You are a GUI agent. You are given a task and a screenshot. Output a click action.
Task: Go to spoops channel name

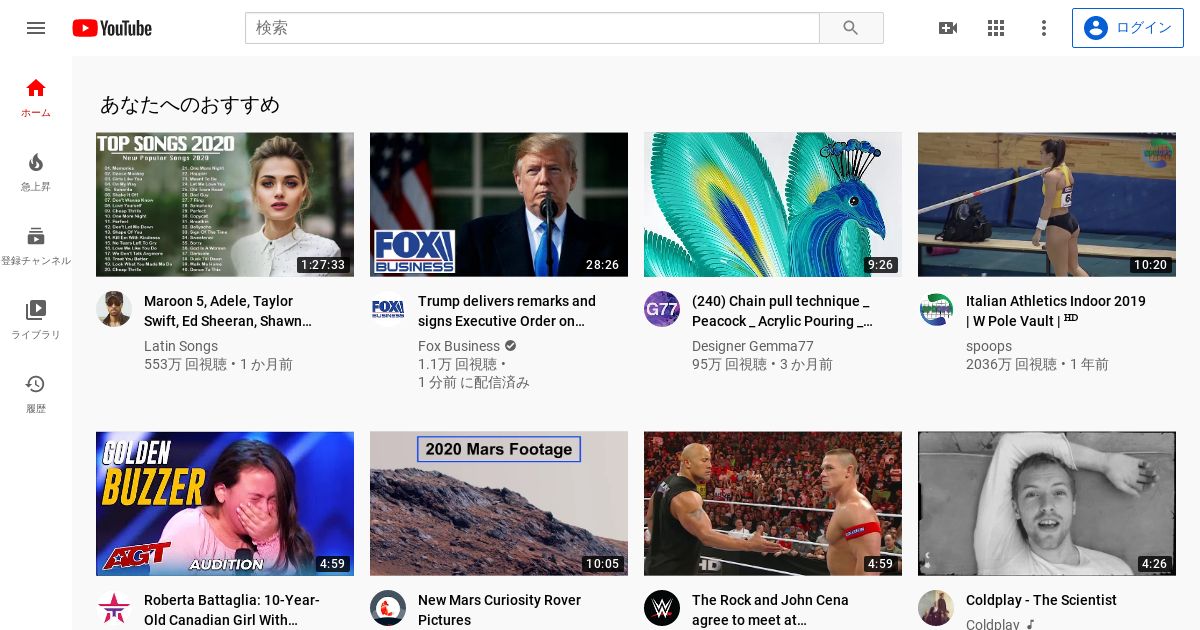pyautogui.click(x=989, y=346)
